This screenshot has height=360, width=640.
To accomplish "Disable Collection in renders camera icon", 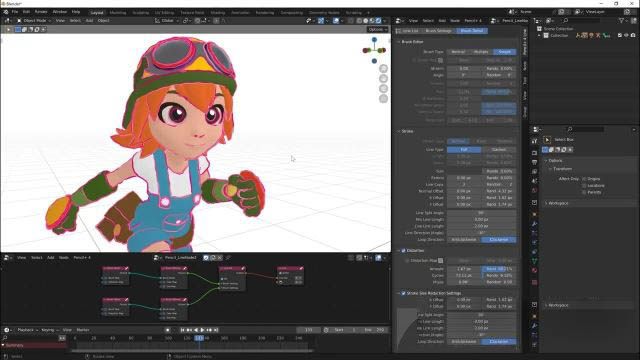I will point(633,36).
